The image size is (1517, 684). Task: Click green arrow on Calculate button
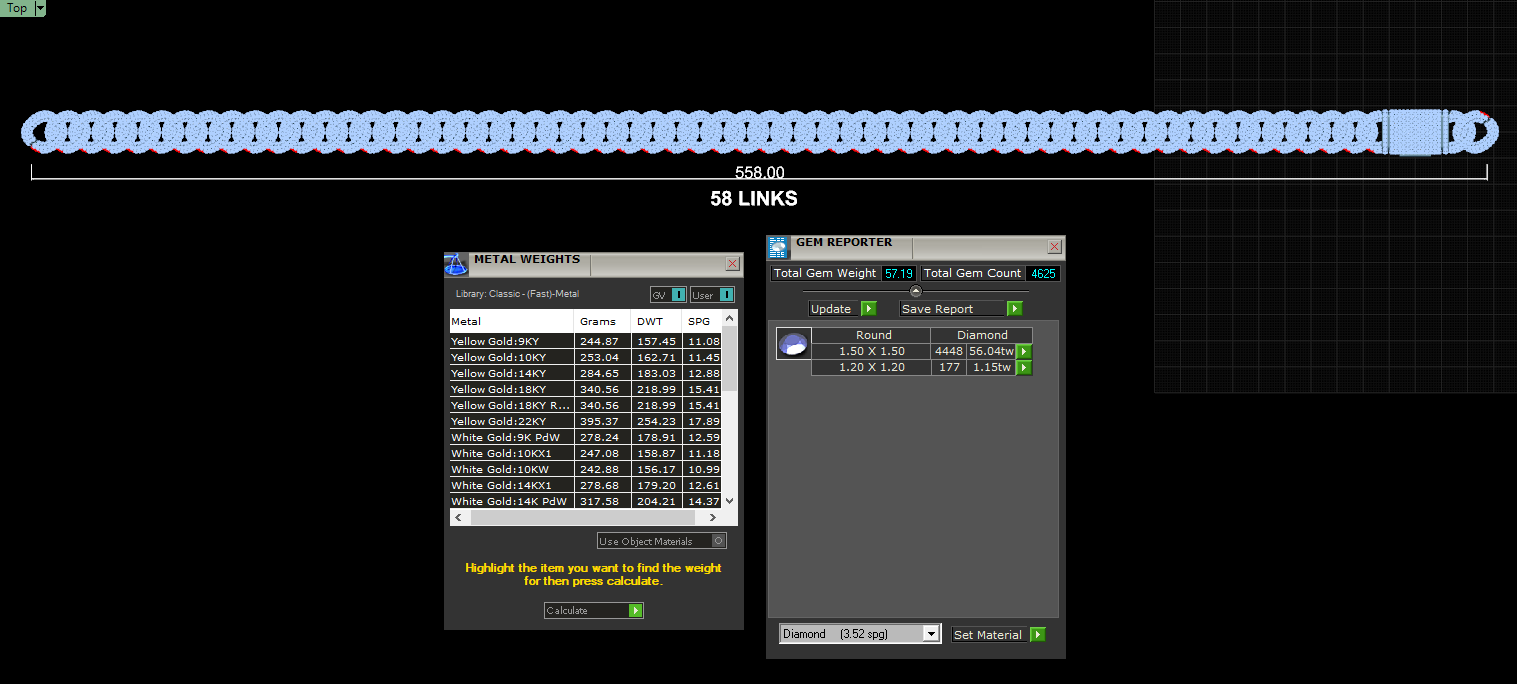point(636,611)
